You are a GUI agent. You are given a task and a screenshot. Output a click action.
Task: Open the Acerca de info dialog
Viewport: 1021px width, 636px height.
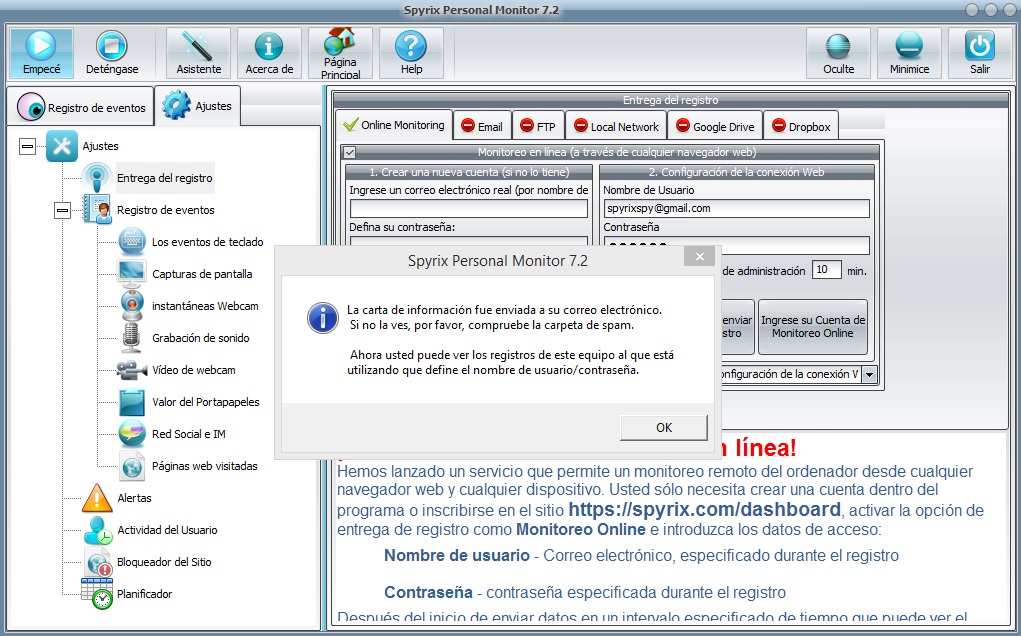pyautogui.click(x=269, y=53)
